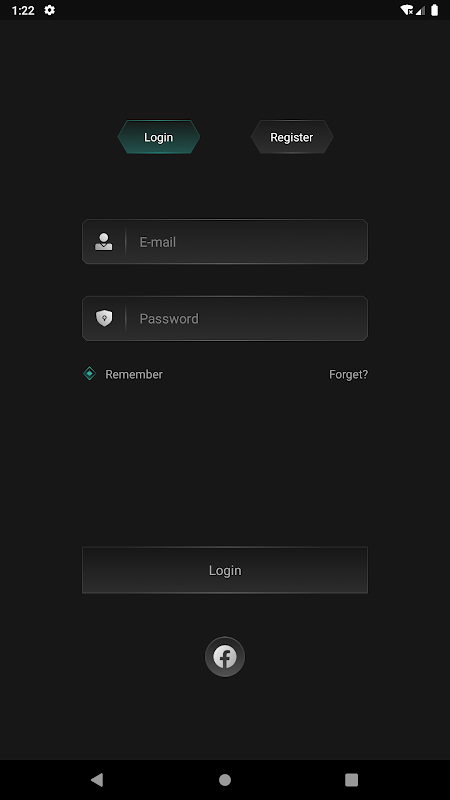Click the Remember label text
The height and width of the screenshot is (800, 450).
134,374
